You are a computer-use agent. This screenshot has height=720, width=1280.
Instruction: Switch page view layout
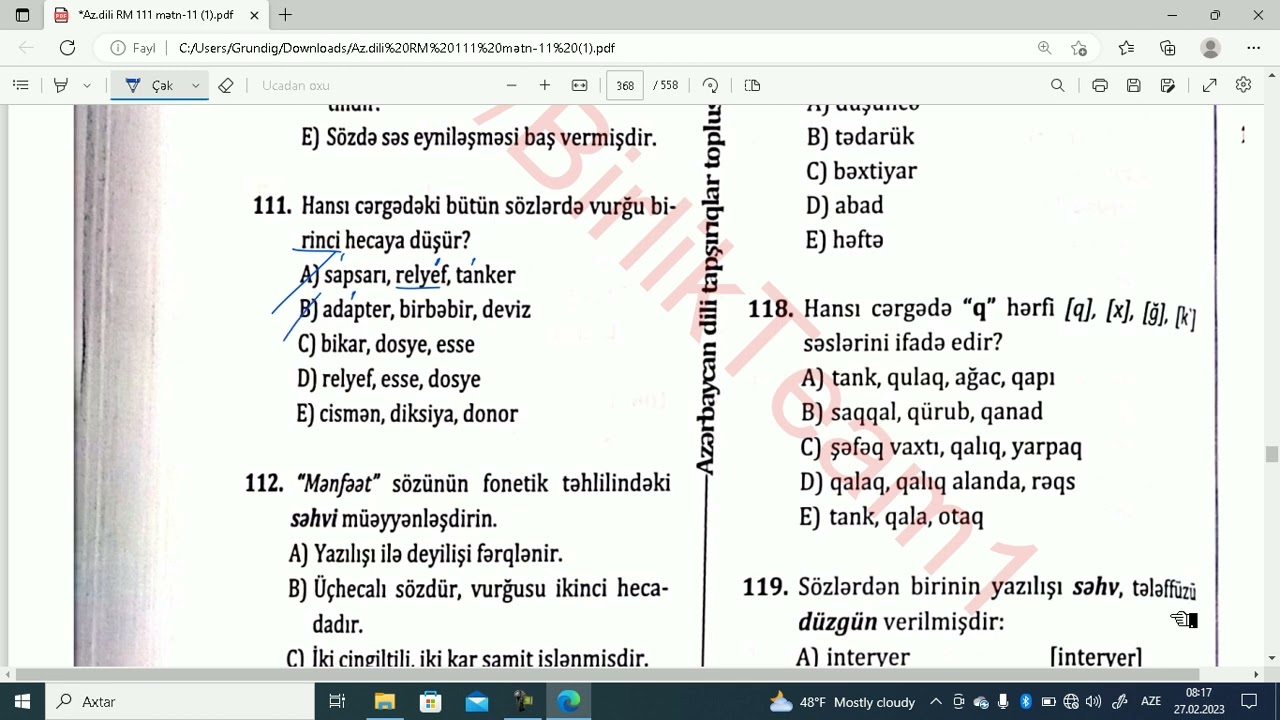pos(753,86)
